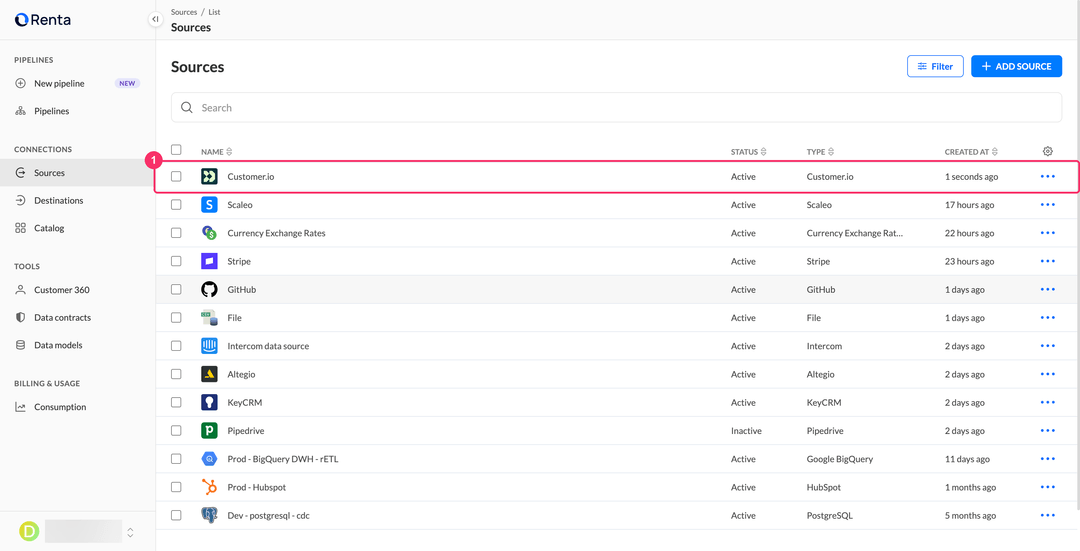Click the Filter button
This screenshot has height=551, width=1080.
pos(935,66)
